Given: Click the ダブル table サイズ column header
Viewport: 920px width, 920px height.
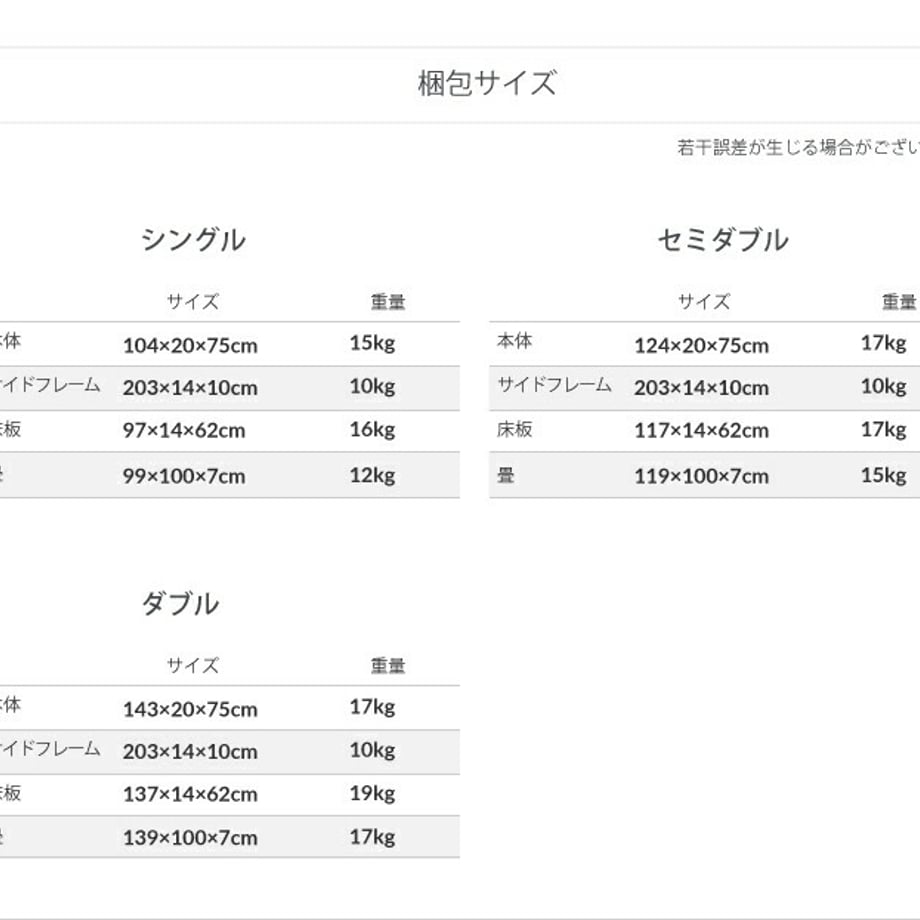Looking at the screenshot, I should pos(193,665).
